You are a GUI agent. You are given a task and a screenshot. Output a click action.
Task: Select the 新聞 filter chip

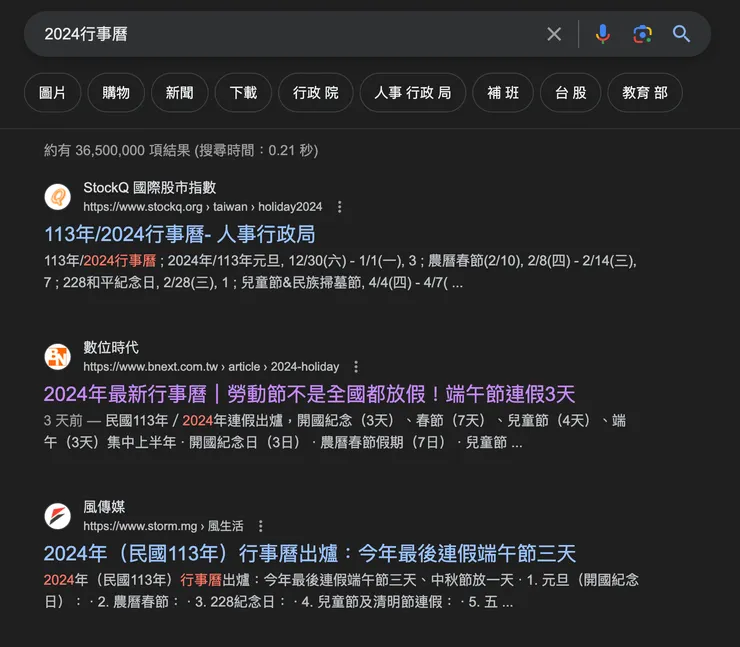coord(179,92)
